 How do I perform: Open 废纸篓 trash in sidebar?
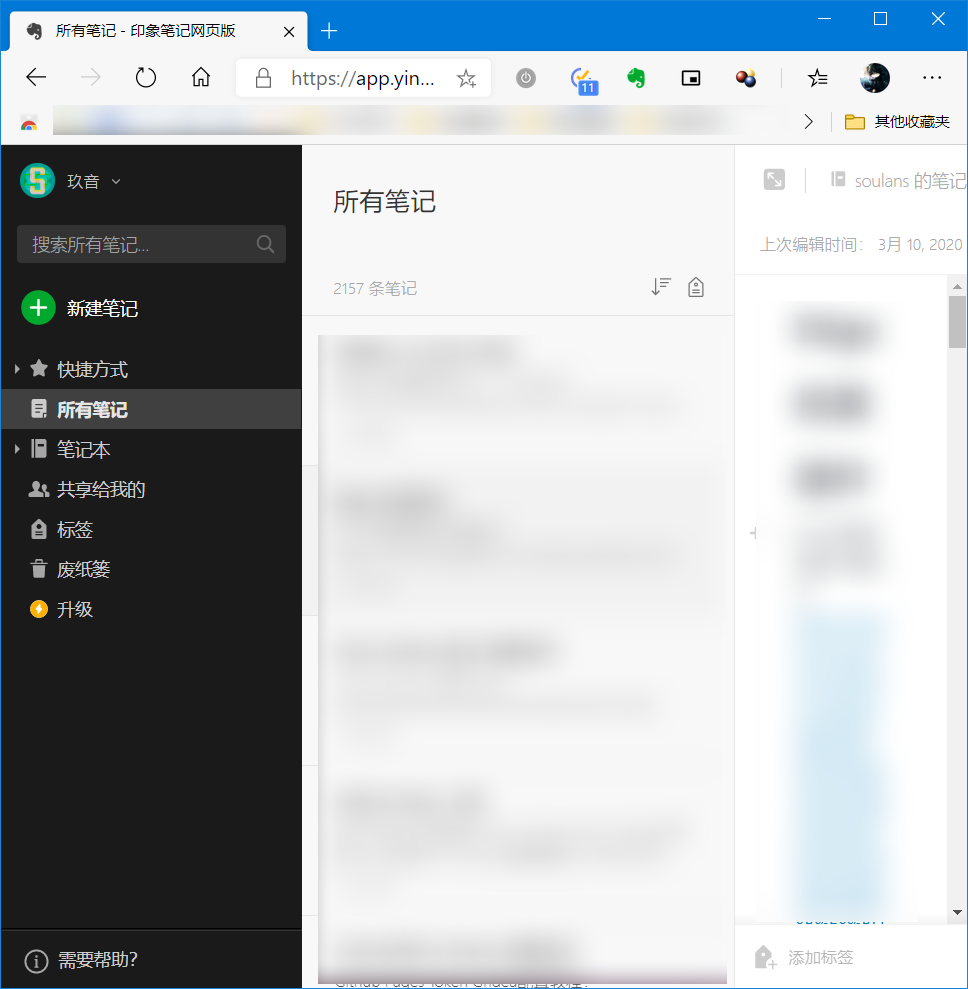[83, 569]
